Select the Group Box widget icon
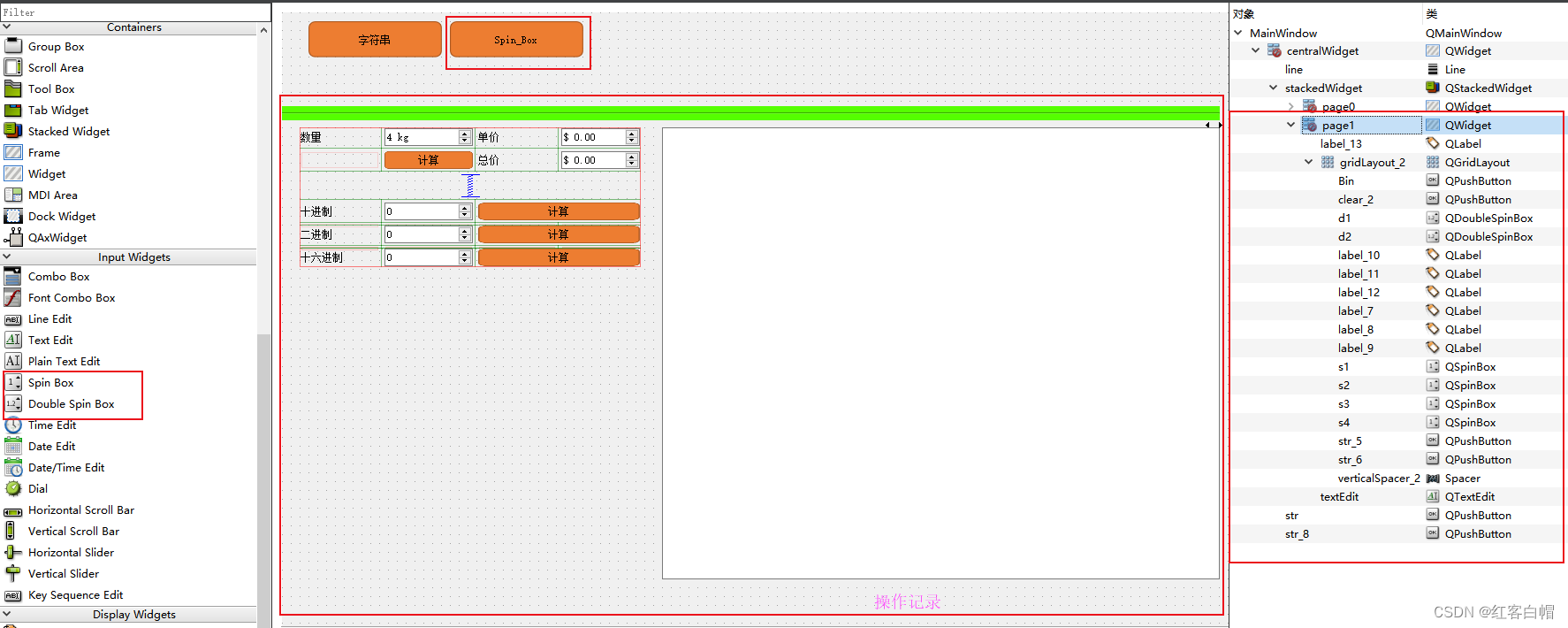The image size is (1568, 628). coord(13,46)
